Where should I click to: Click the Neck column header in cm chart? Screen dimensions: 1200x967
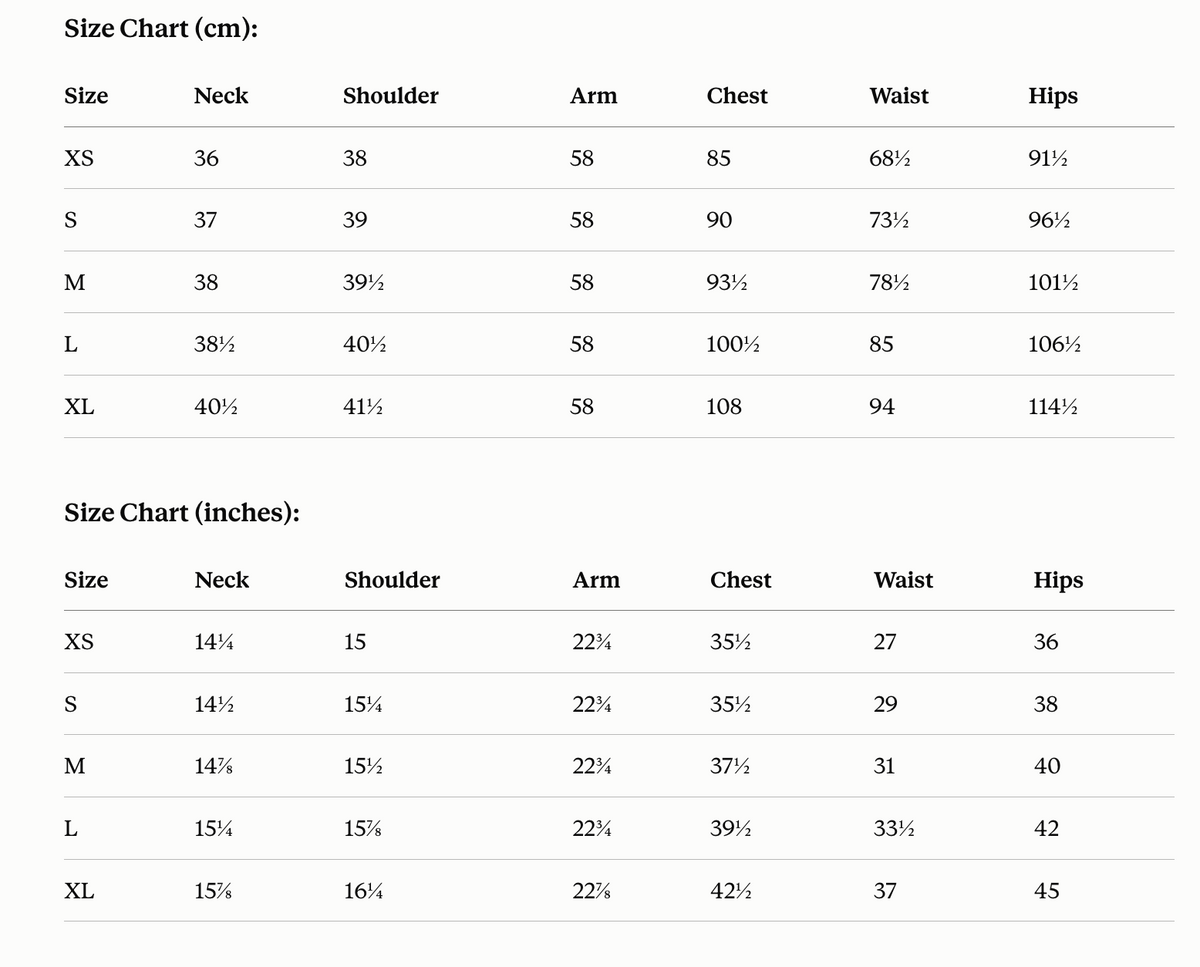(221, 96)
